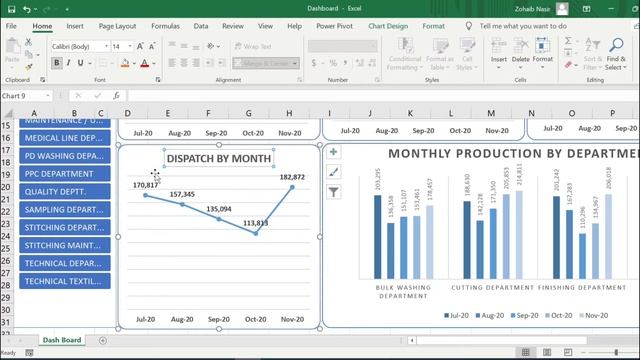Click the horizontal scrollbar left arrow
The height and width of the screenshot is (360, 640).
(412, 340)
